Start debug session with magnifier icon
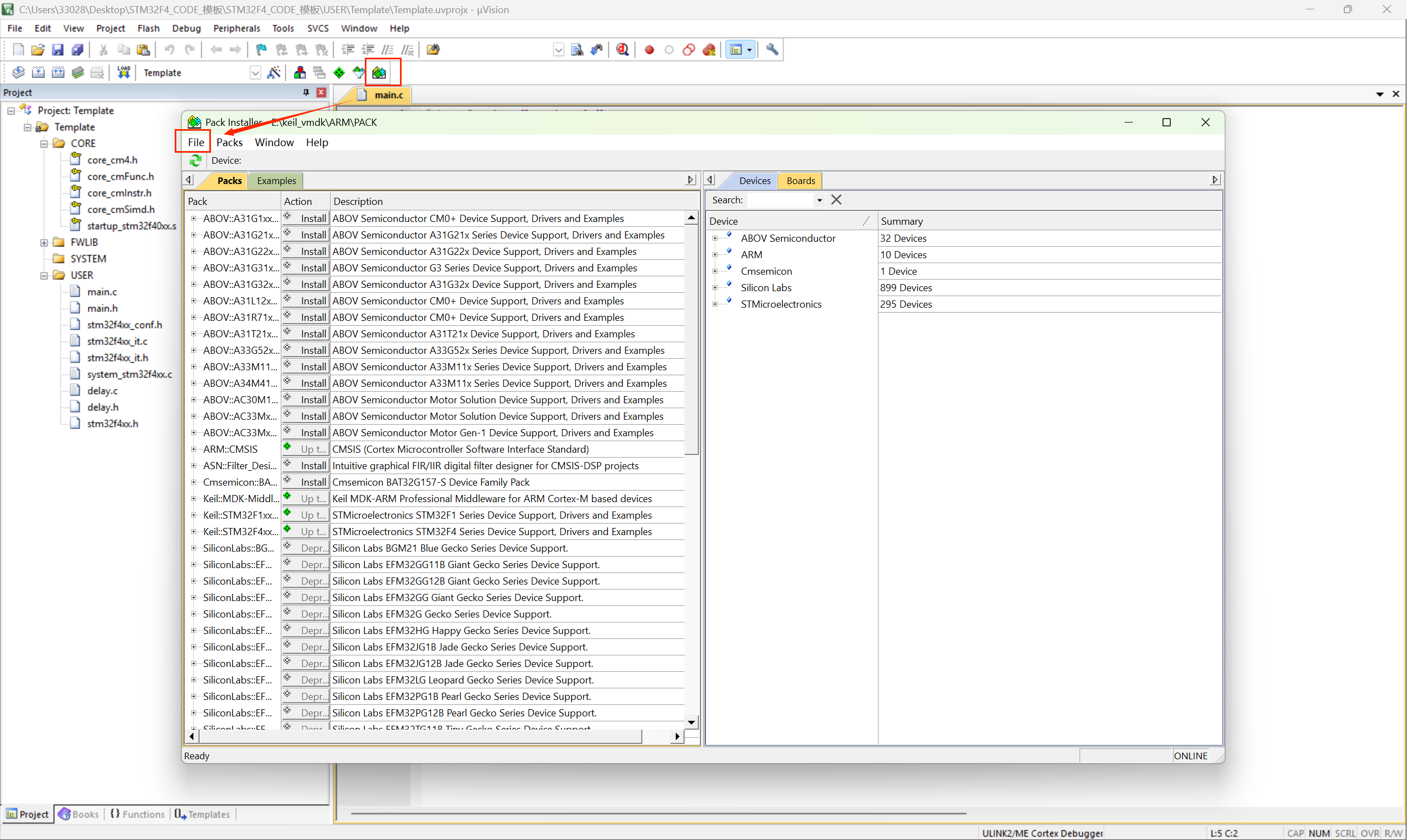The image size is (1407, 840). [622, 50]
